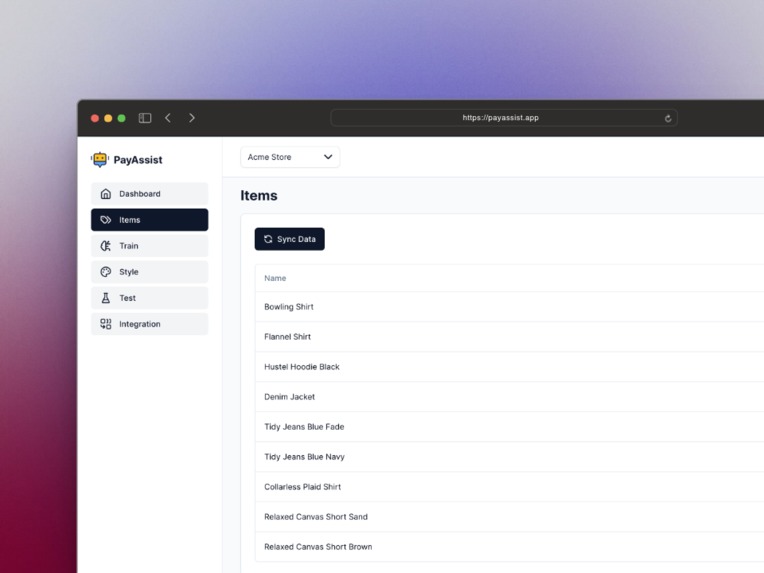
Task: Open the Dashboard menu item
Action: (150, 194)
